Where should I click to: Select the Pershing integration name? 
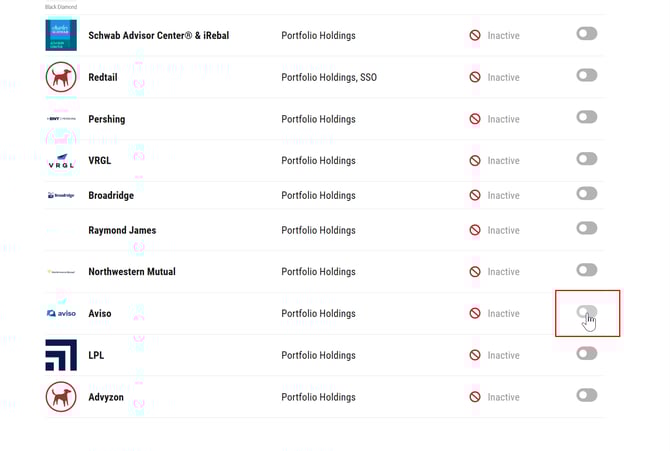click(107, 119)
